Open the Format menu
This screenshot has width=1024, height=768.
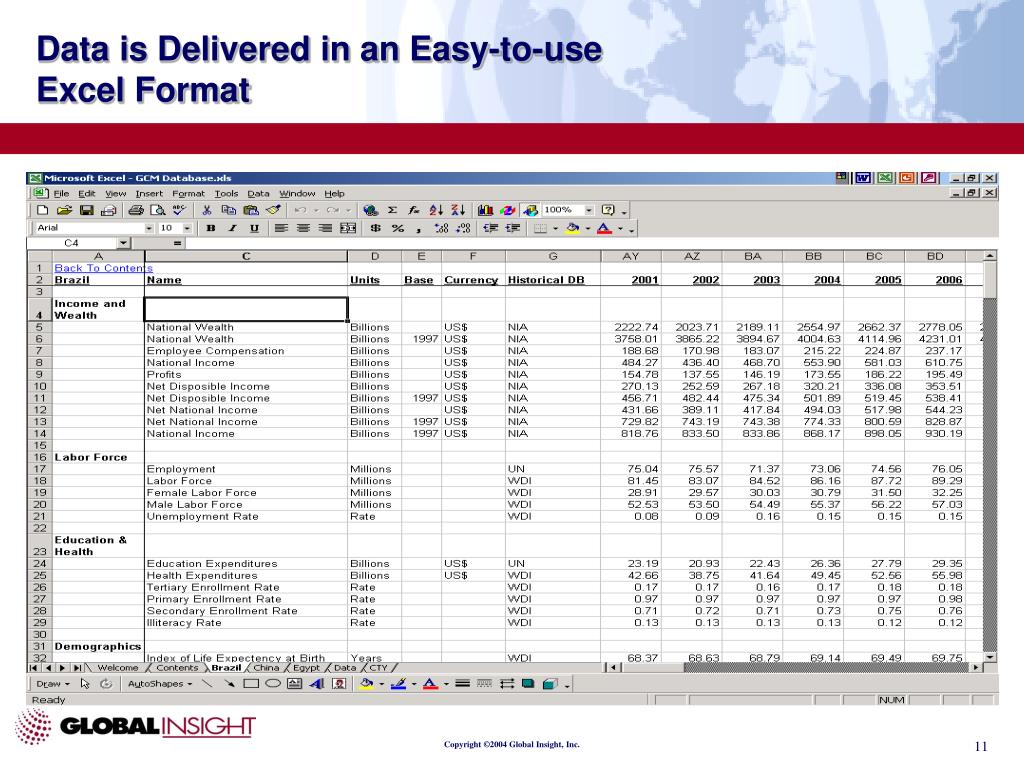(x=188, y=193)
